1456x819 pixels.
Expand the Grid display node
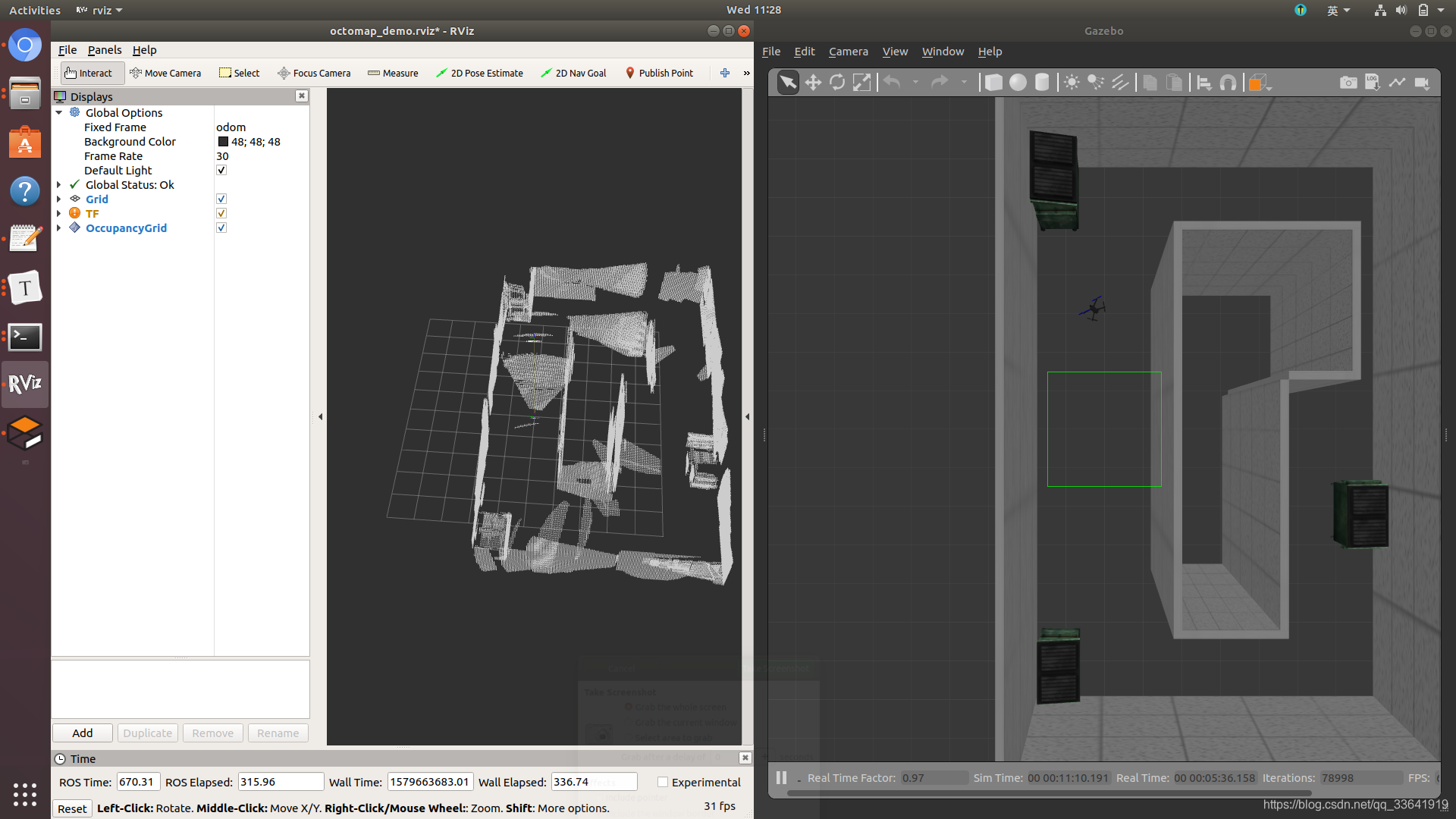59,199
